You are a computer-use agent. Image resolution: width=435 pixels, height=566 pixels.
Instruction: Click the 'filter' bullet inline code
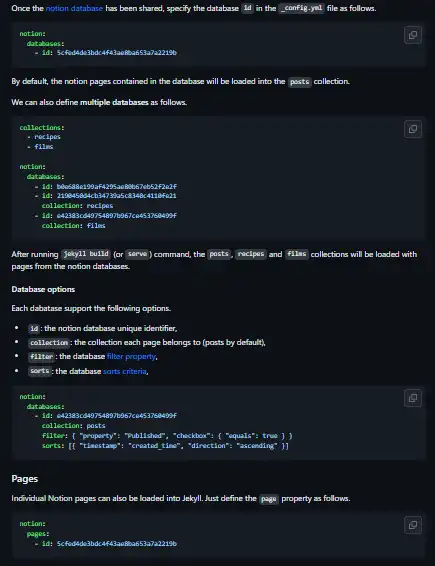[x=42, y=357]
